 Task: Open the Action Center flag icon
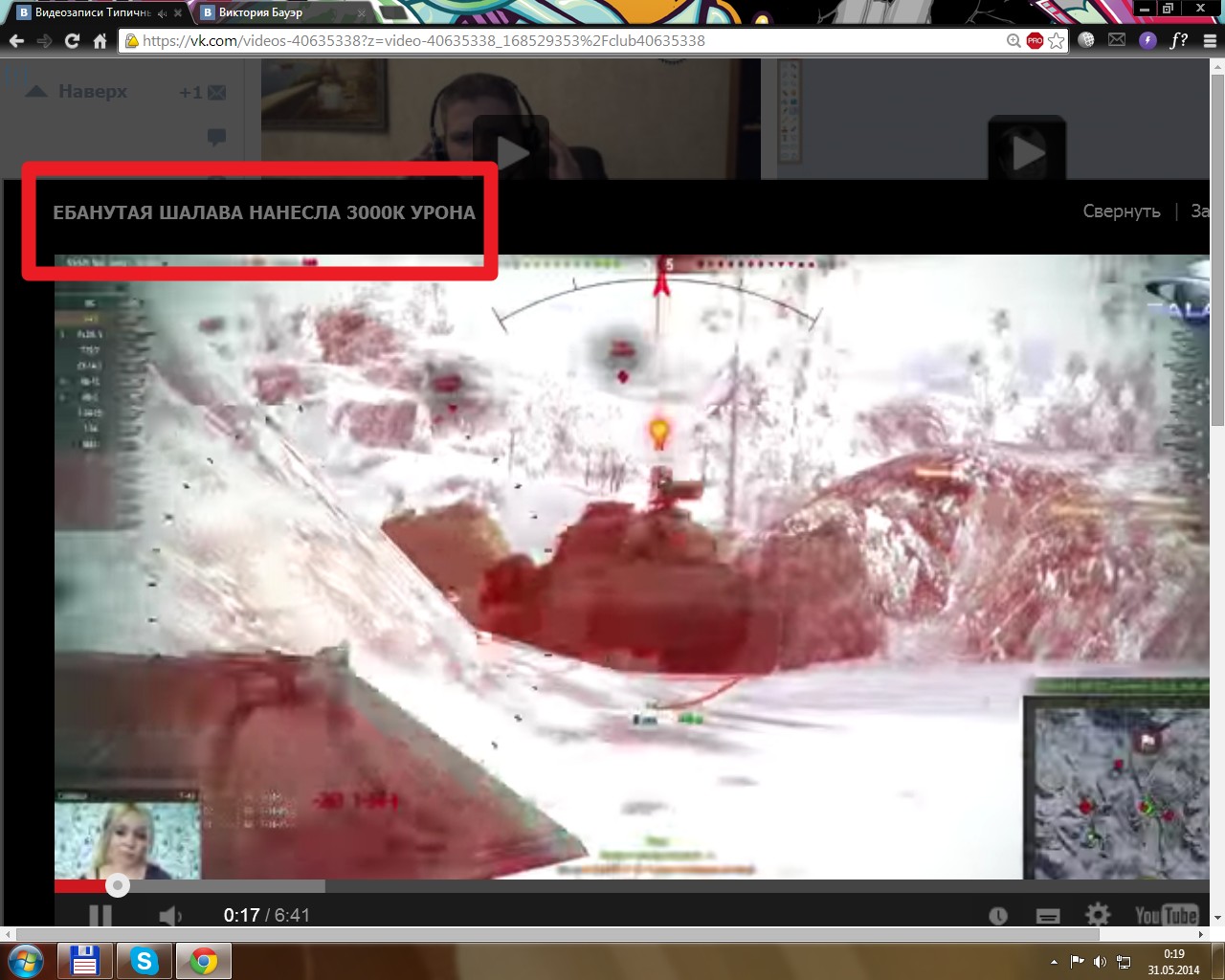click(1078, 962)
